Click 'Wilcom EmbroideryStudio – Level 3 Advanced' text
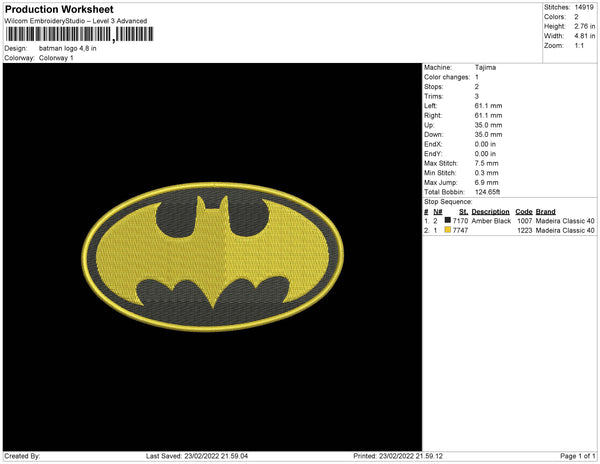 point(76,21)
